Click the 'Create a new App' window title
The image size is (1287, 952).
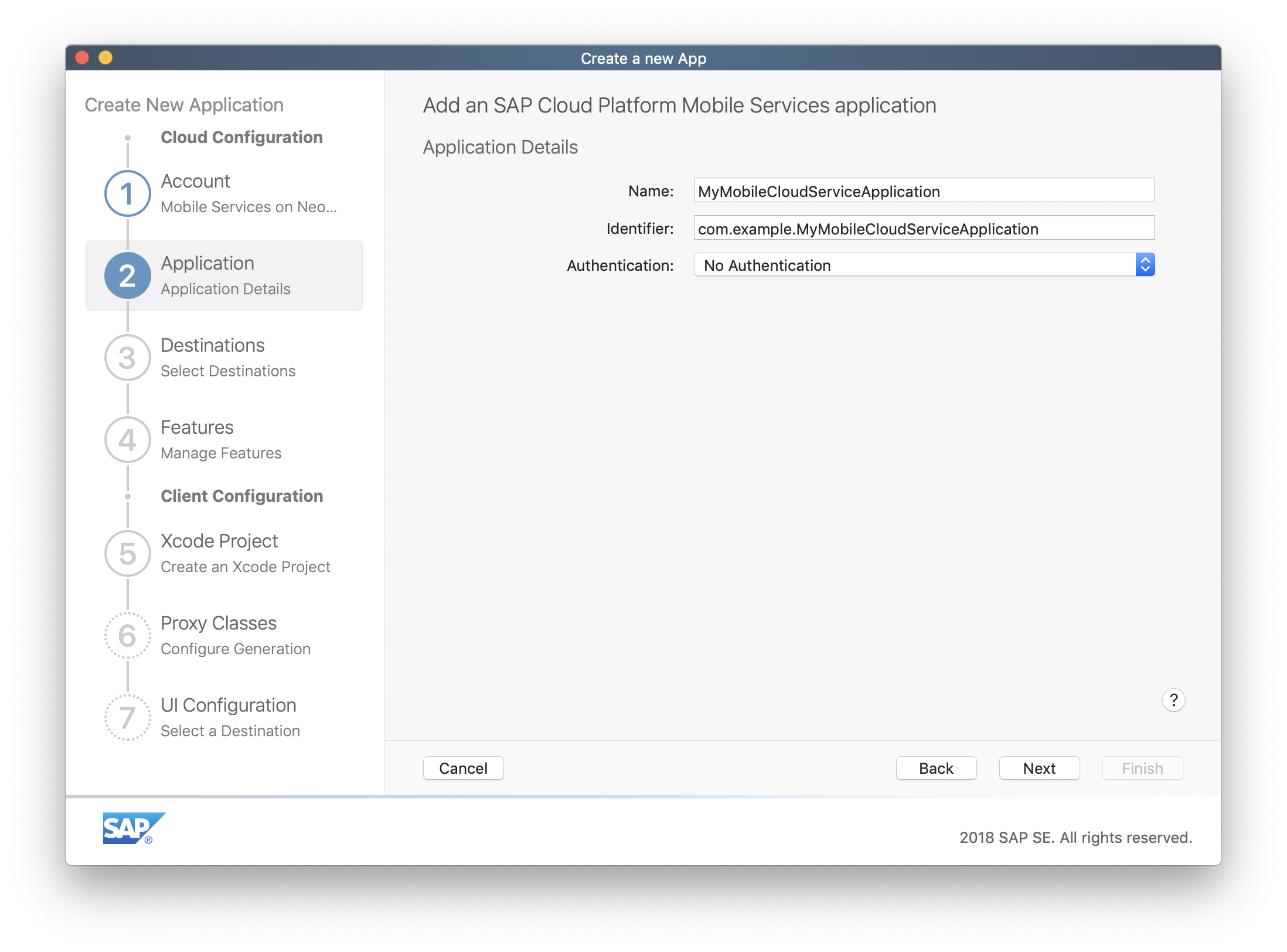tap(643, 59)
